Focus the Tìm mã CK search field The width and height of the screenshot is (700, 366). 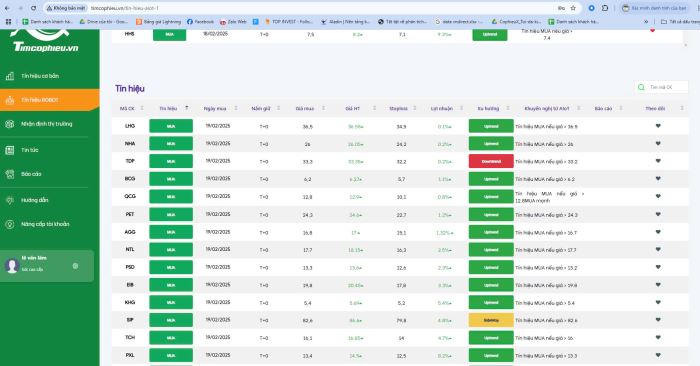tap(662, 87)
